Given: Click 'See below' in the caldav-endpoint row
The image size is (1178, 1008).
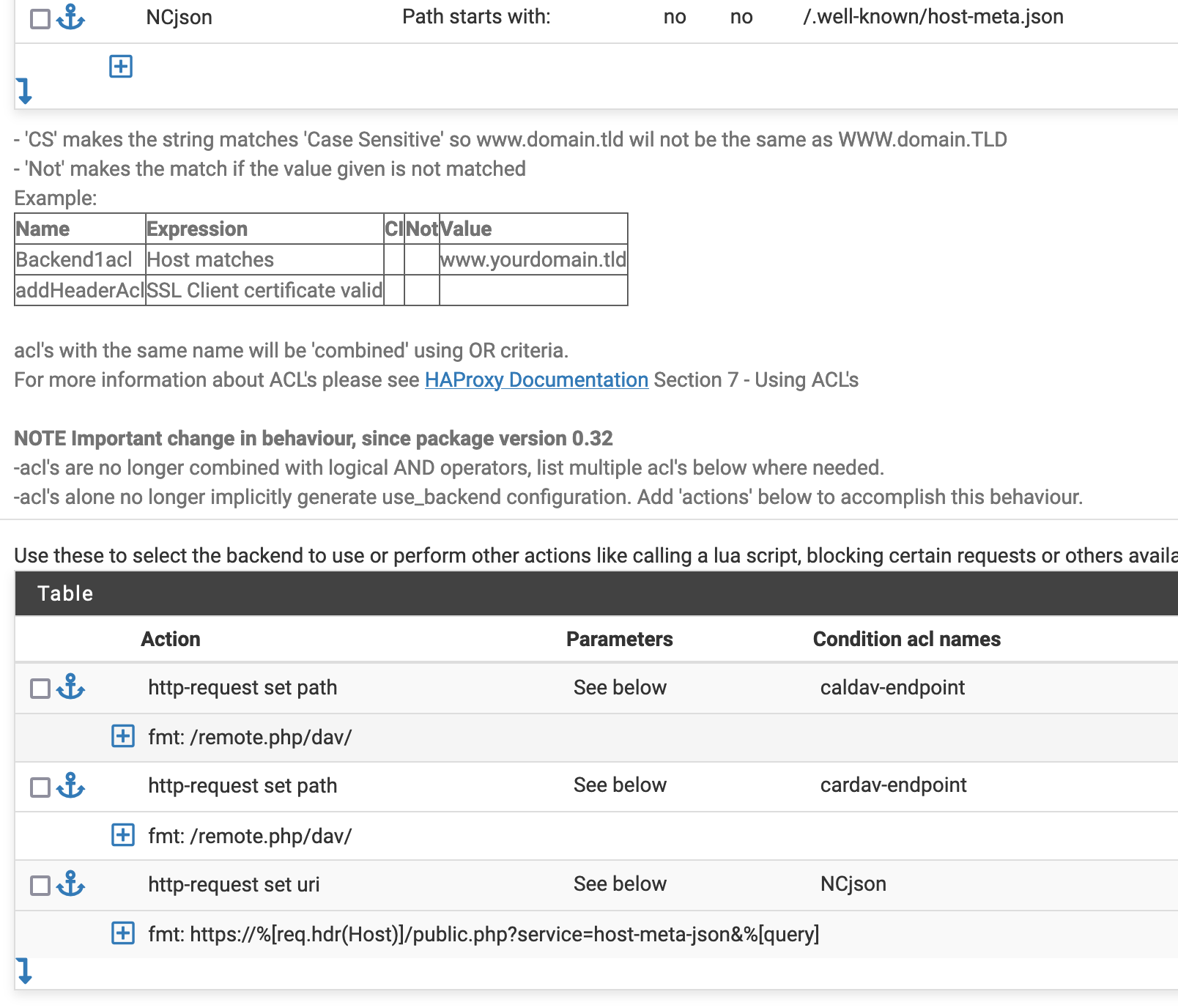Looking at the screenshot, I should (620, 687).
